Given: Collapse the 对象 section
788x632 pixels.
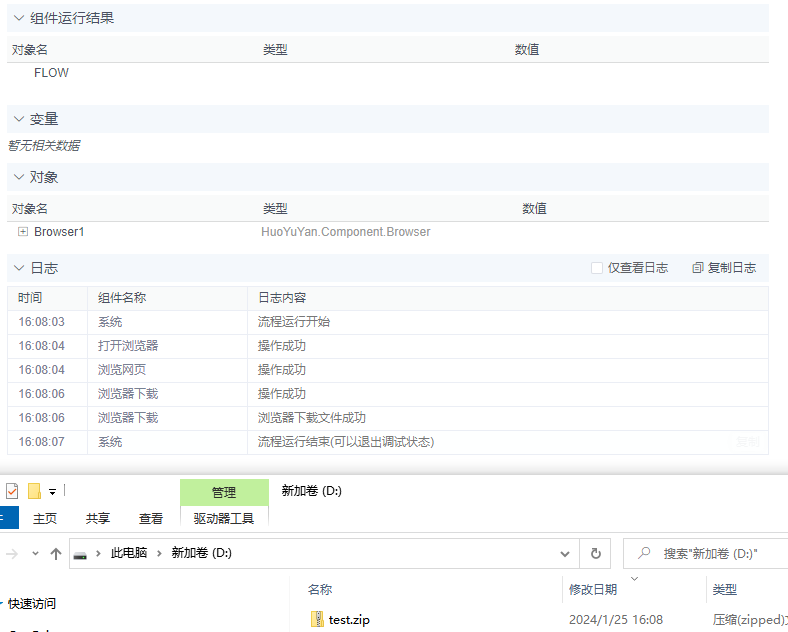Looking at the screenshot, I should pyautogui.click(x=19, y=177).
